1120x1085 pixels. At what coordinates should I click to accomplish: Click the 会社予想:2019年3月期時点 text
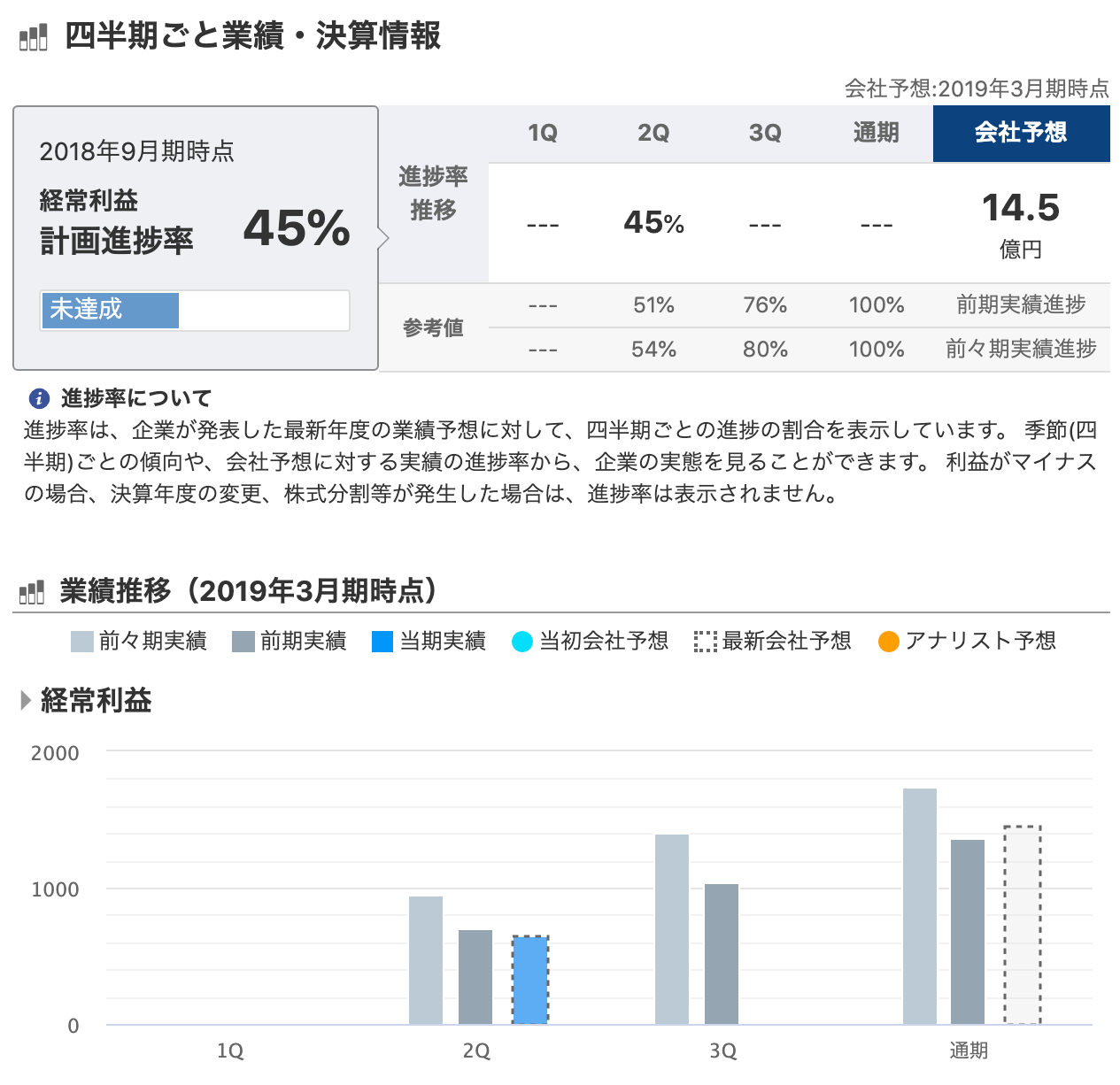tap(977, 88)
